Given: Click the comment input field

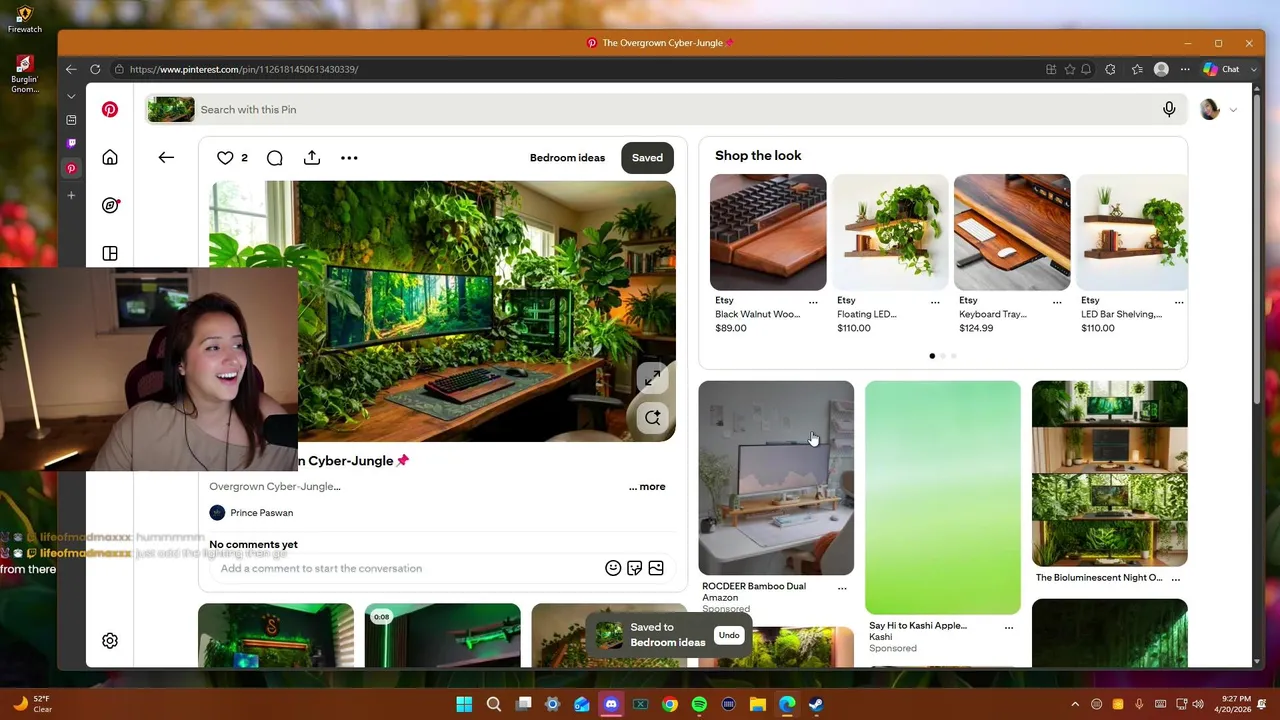Looking at the screenshot, I should tap(405, 568).
